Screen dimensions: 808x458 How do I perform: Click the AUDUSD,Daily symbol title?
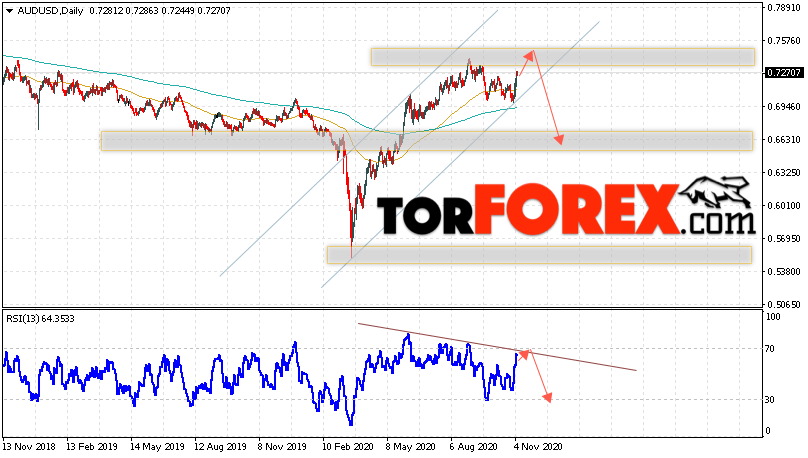click(x=50, y=11)
